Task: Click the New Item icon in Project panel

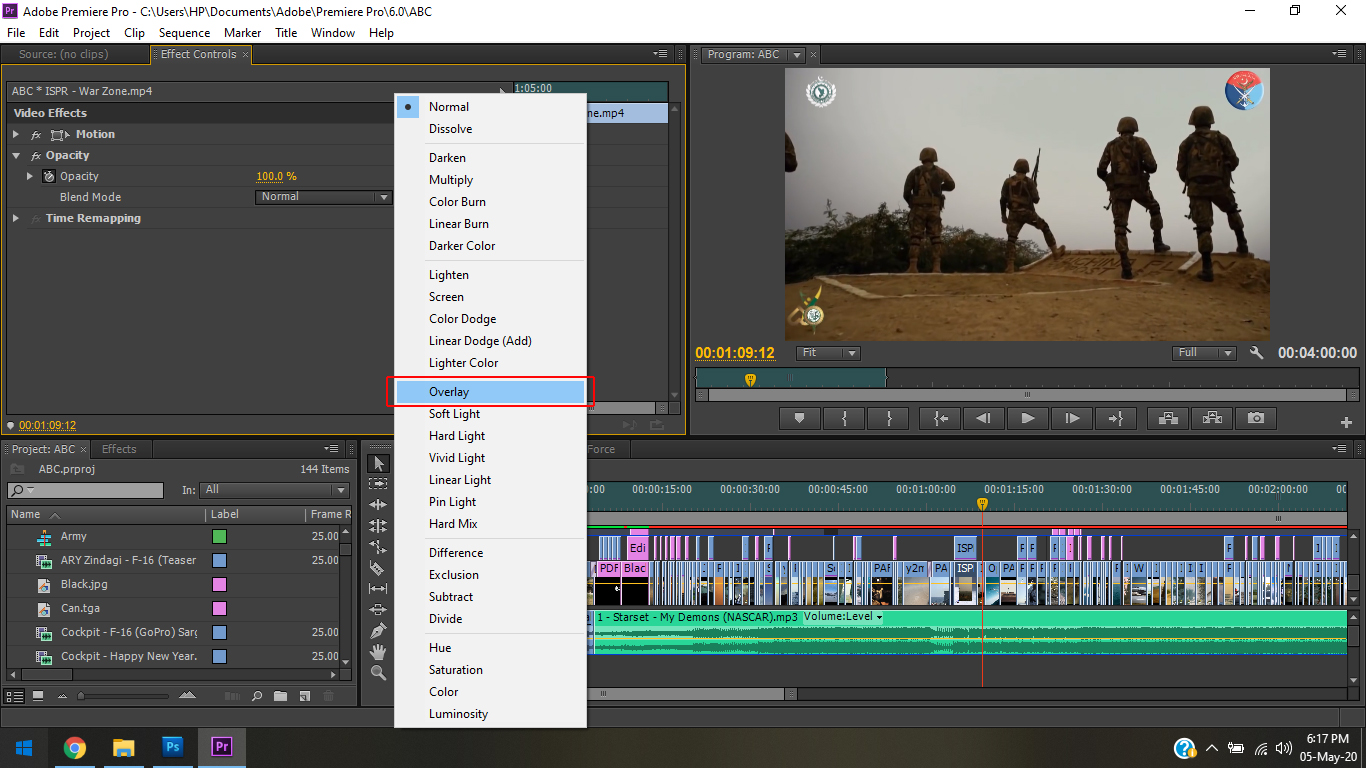Action: 304,695
